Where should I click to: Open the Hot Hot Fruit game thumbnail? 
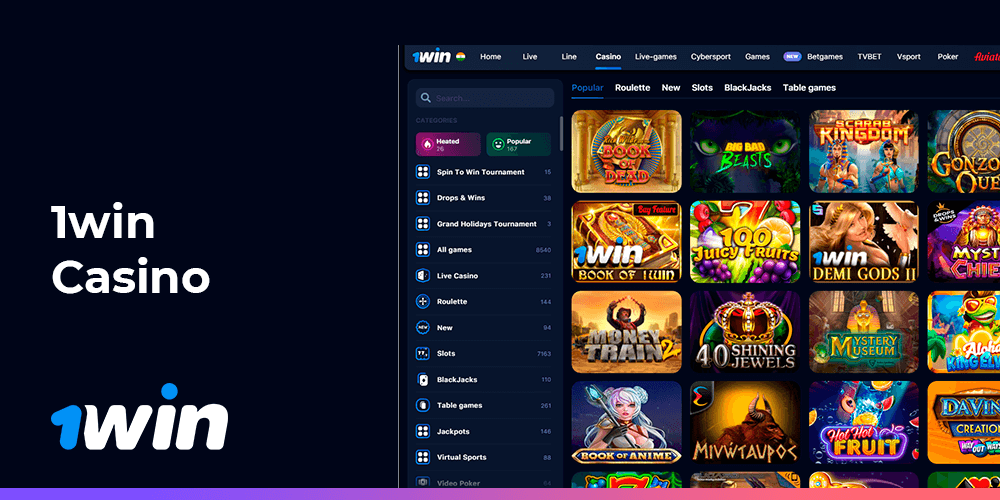(x=864, y=423)
